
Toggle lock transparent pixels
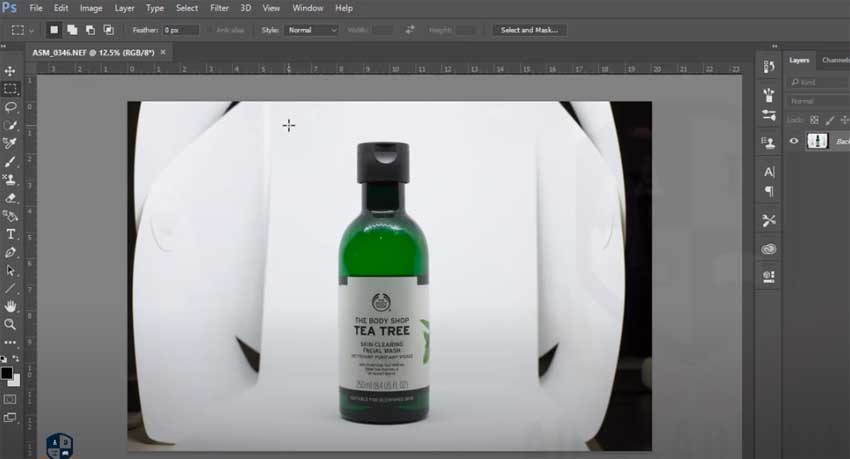pos(814,120)
